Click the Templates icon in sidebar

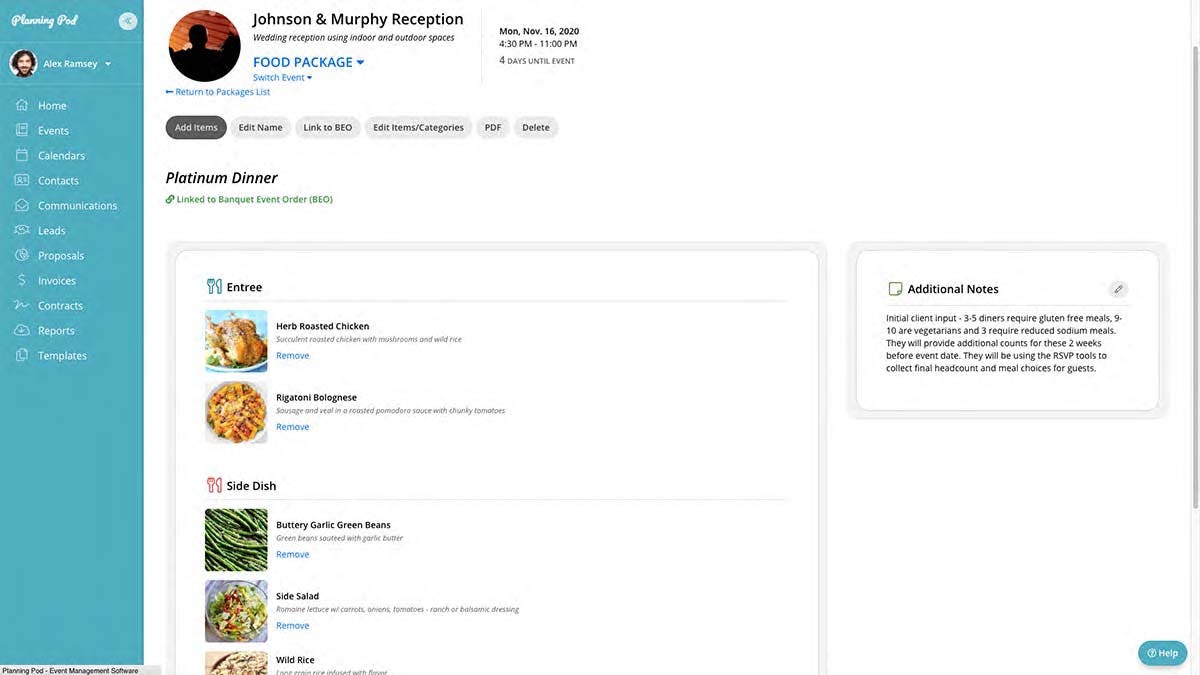pyautogui.click(x=22, y=355)
